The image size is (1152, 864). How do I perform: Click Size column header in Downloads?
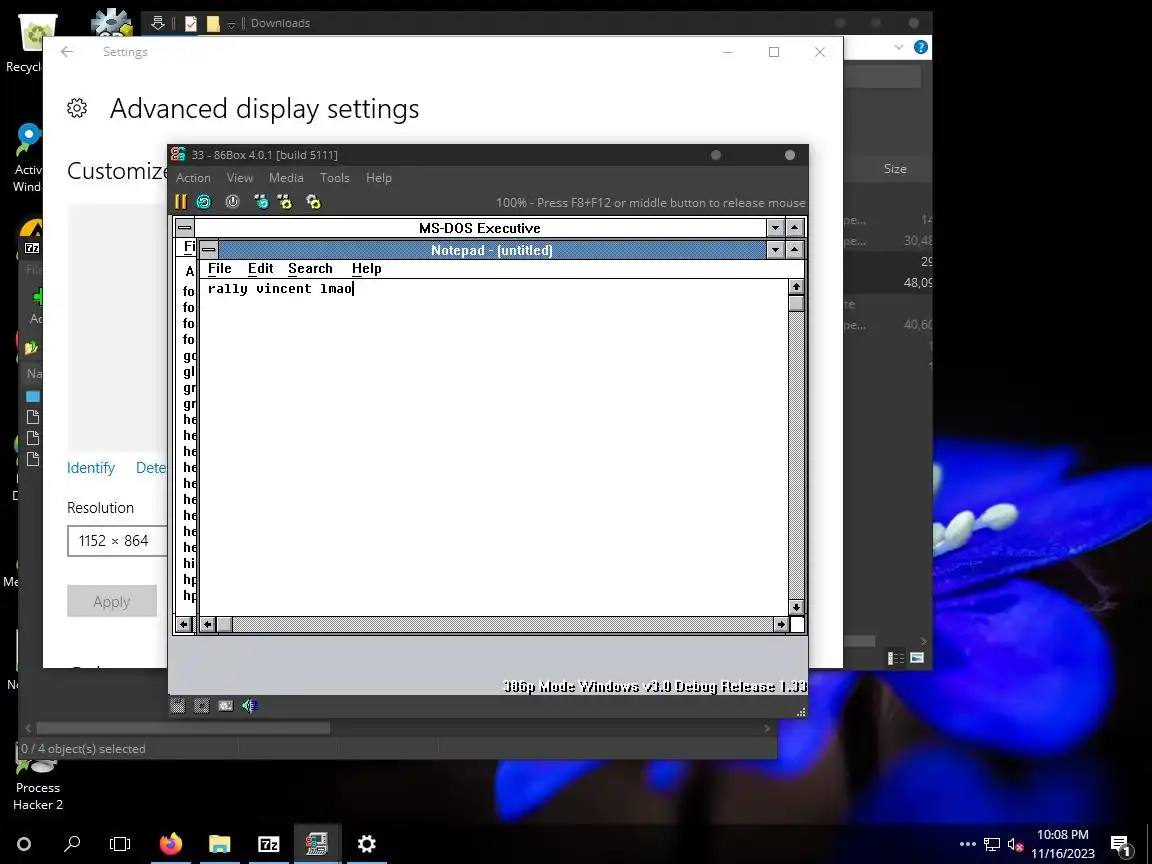pyautogui.click(x=895, y=169)
